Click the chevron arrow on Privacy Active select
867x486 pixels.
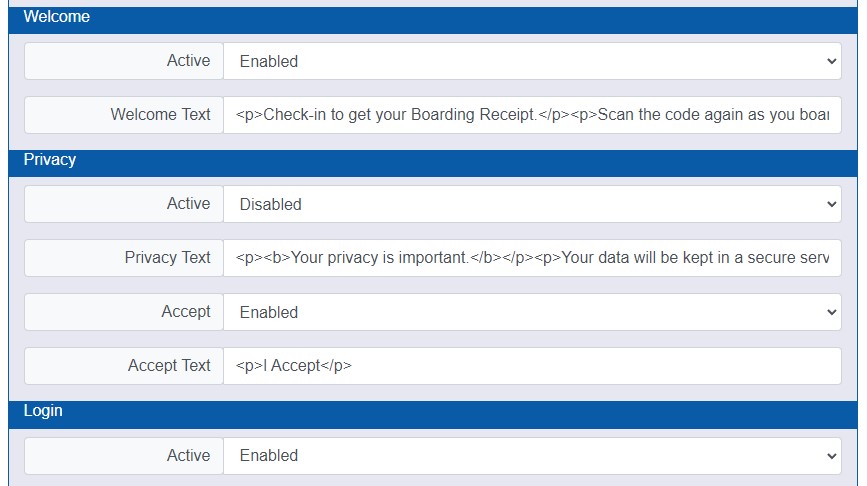coord(832,204)
